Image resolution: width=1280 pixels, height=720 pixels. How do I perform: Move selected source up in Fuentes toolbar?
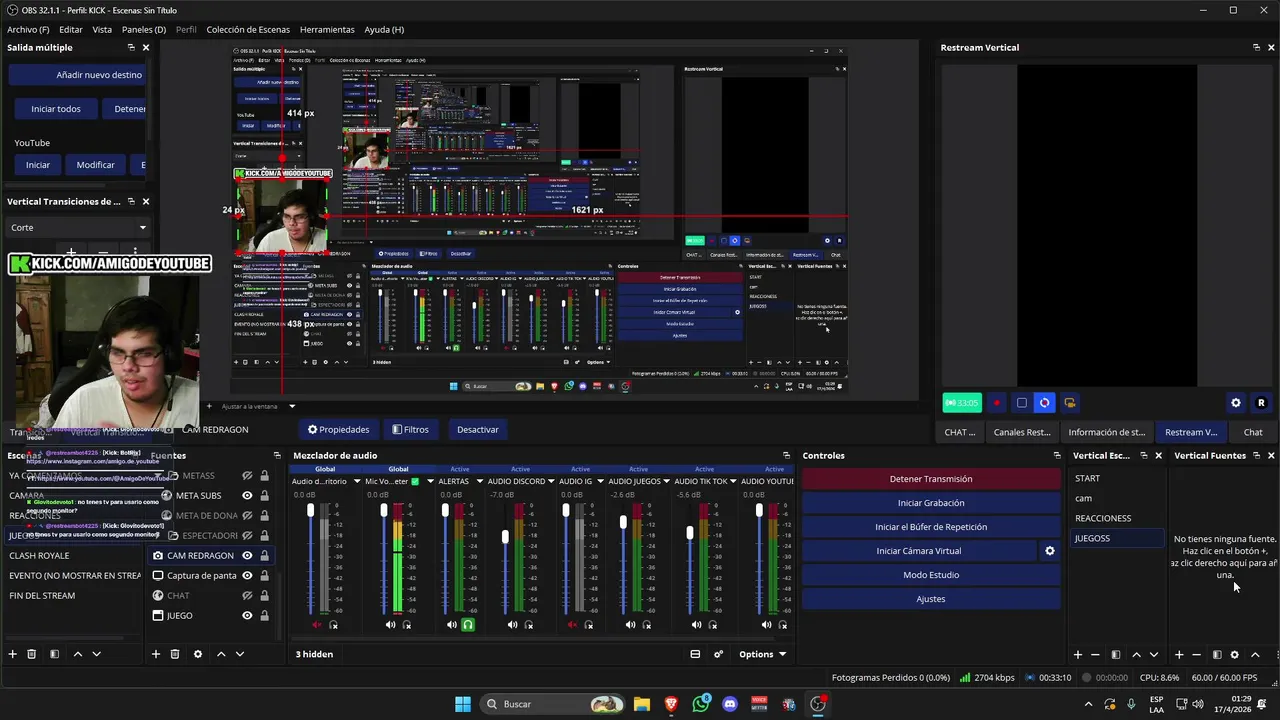tap(221, 654)
